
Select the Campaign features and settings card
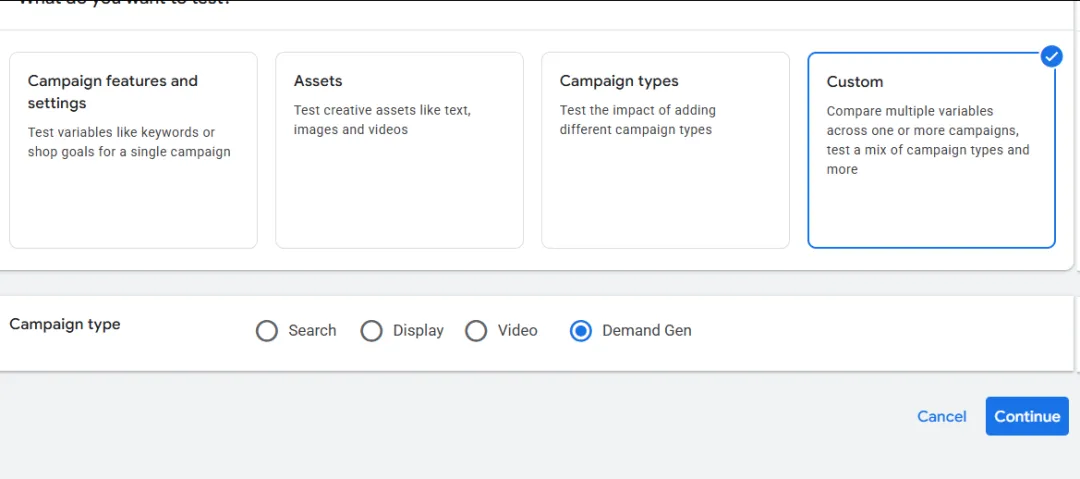click(x=133, y=150)
